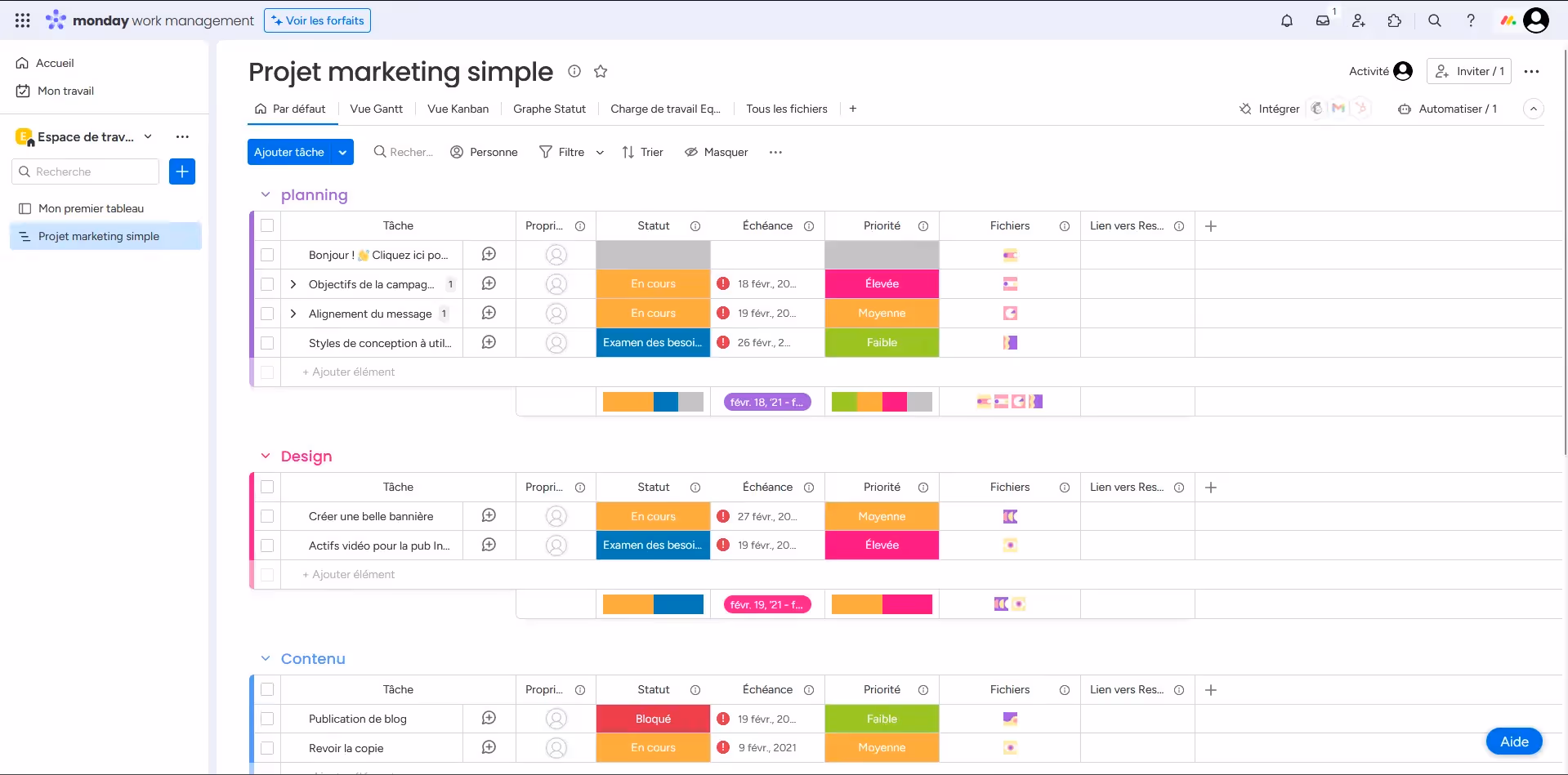Select the checkbox for Styles de conception task
Viewport: 1568px width, 775px height.
point(267,343)
